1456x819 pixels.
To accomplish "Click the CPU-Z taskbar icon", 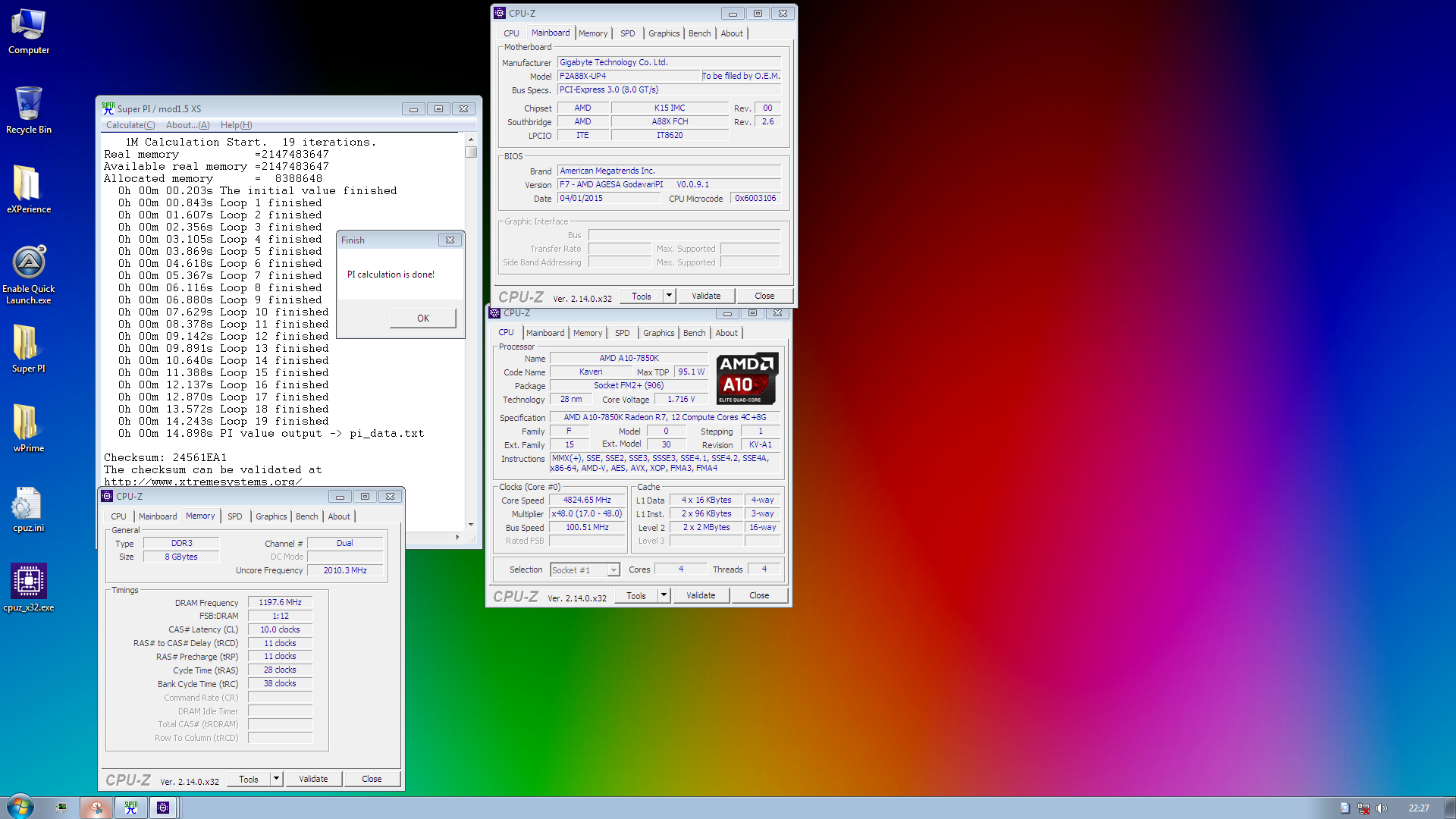I will pos(163,808).
